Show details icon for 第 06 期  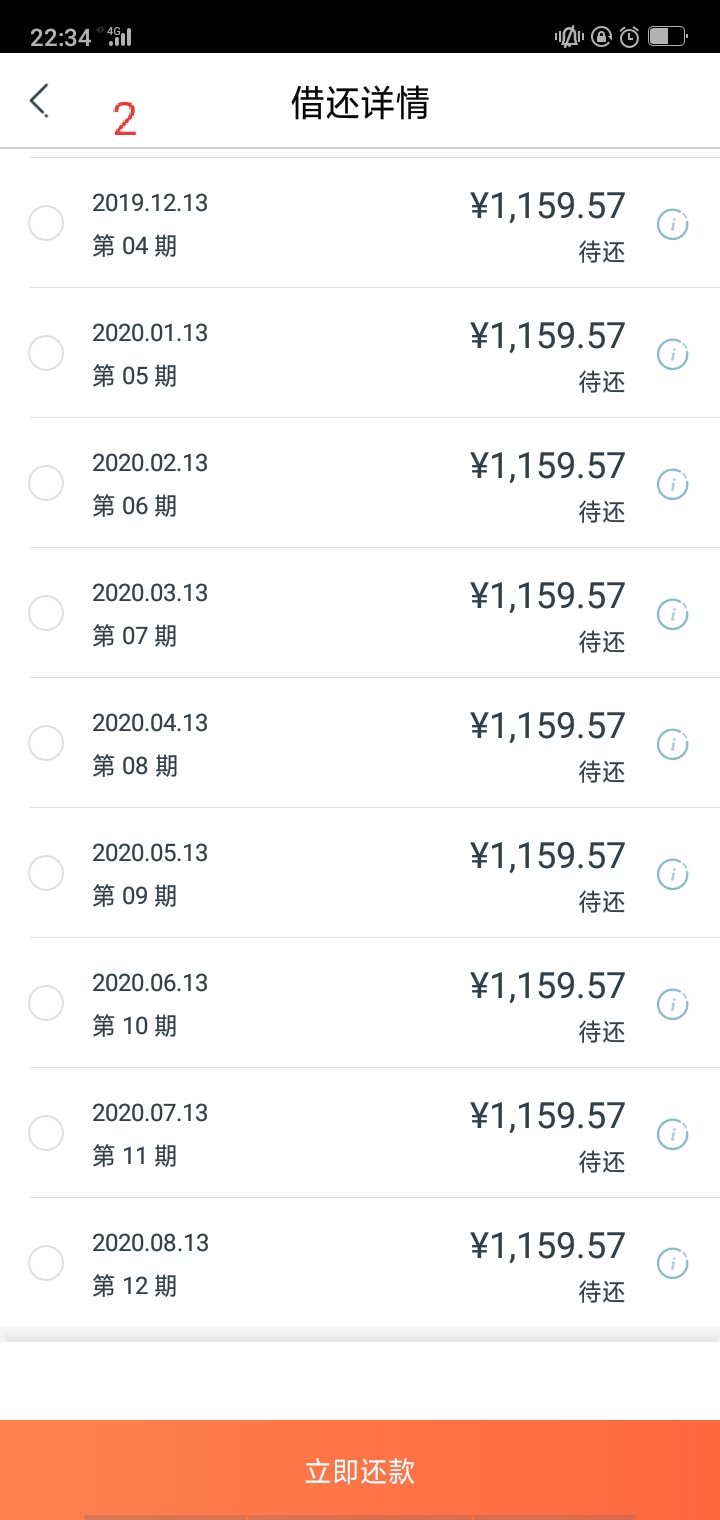coord(672,485)
